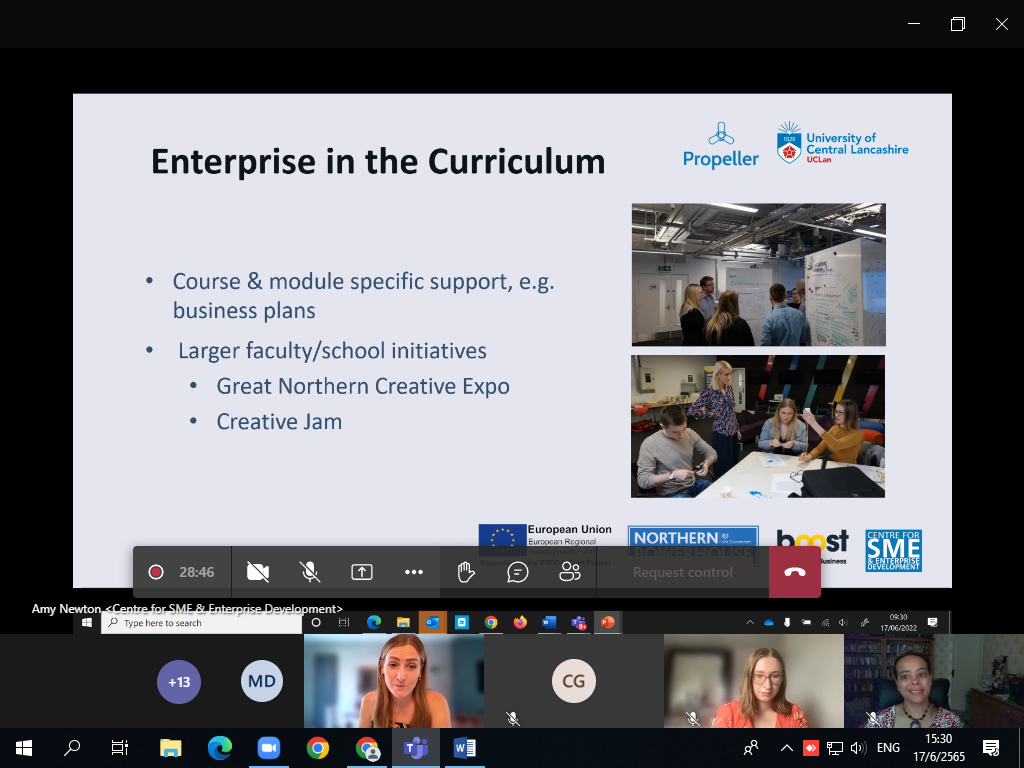Viewport: 1024px width, 768px height.
Task: Switch to Microsoft Word on the main taskbar
Action: point(464,748)
